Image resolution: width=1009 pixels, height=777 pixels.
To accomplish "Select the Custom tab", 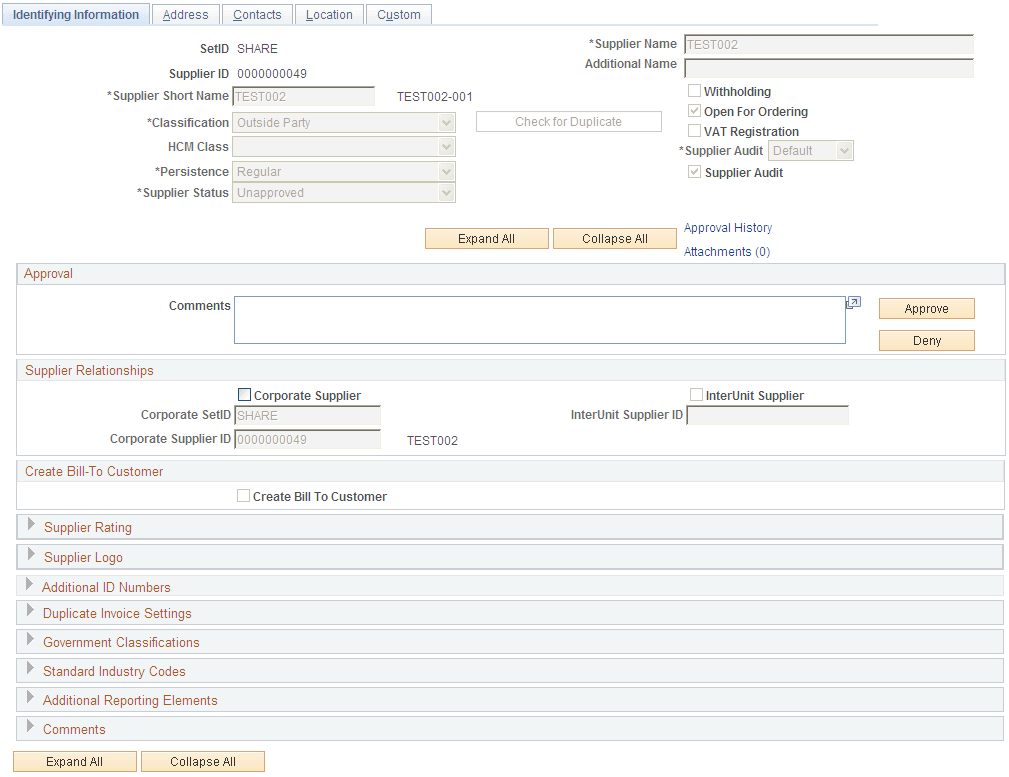I will (x=398, y=14).
